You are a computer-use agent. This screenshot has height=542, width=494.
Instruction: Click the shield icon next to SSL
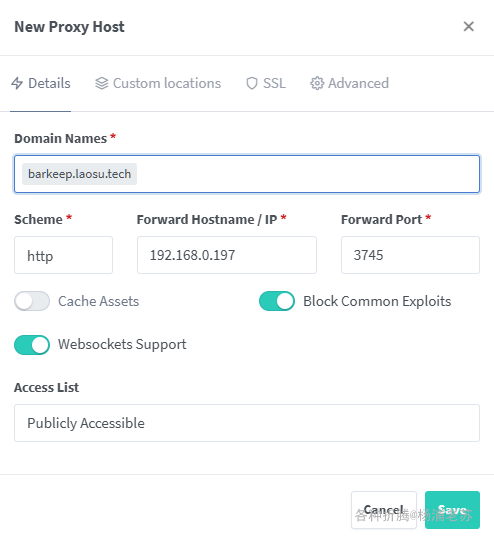pyautogui.click(x=252, y=83)
